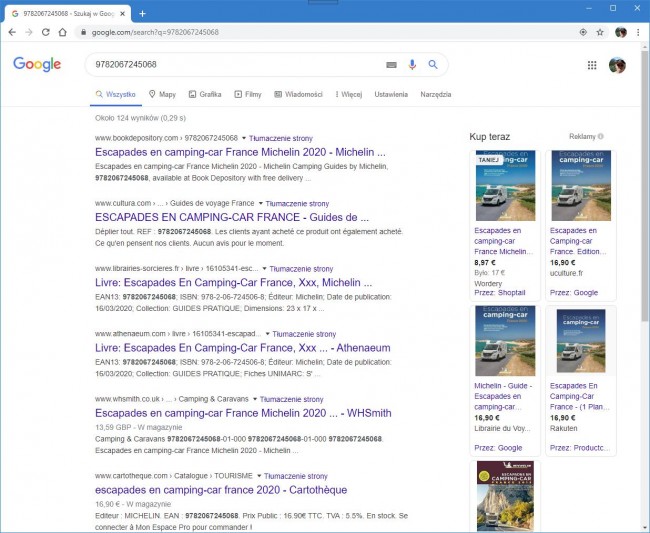The image size is (650, 533).
Task: Open the Rakuten book cover thumbnail
Action: pyautogui.click(x=581, y=341)
